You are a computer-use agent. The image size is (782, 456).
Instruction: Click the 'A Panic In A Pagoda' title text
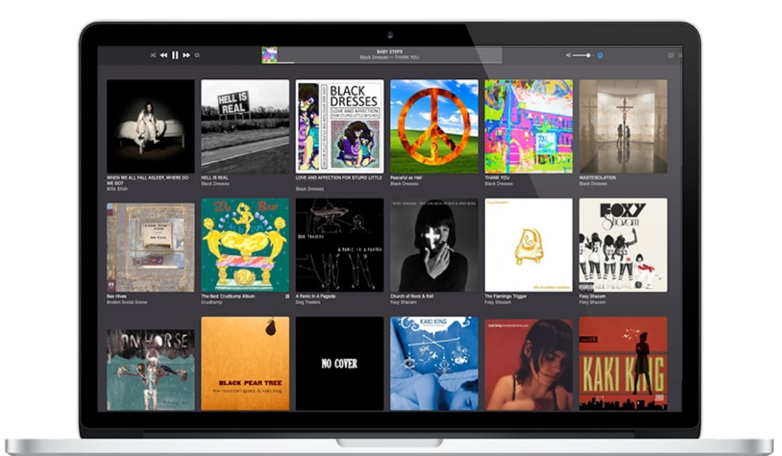(316, 296)
